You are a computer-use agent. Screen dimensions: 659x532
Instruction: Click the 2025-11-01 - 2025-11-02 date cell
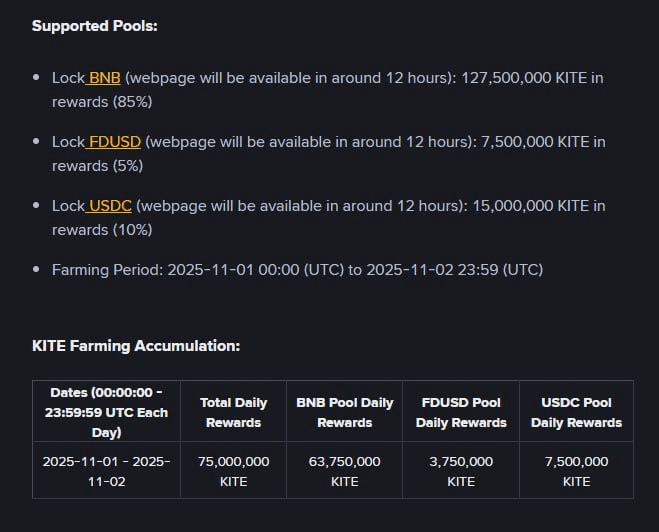106,471
